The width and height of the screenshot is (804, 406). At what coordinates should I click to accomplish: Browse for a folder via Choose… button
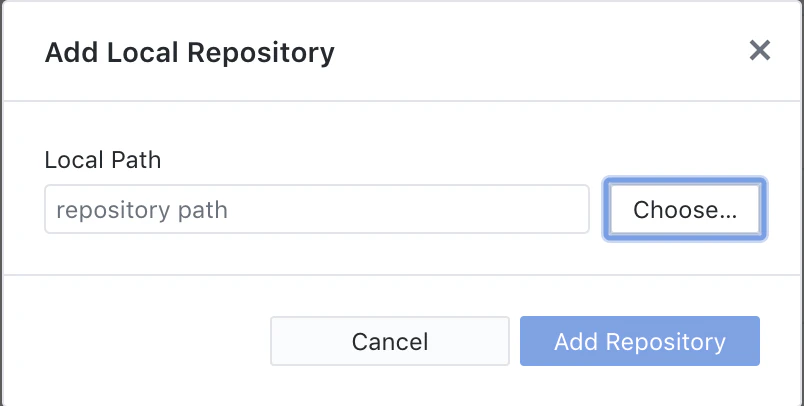(685, 209)
